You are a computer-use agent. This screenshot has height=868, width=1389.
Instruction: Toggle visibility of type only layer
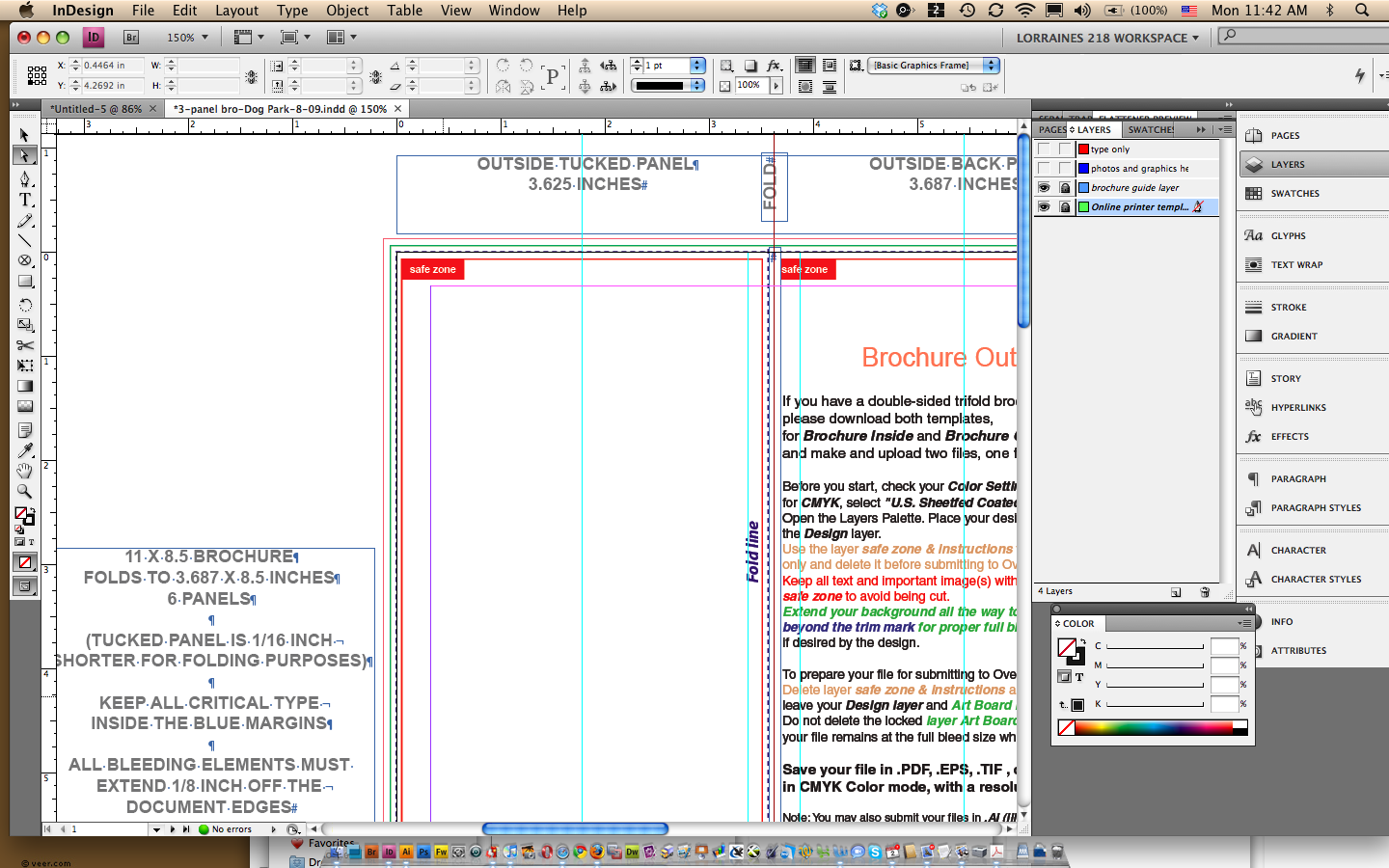(1044, 149)
